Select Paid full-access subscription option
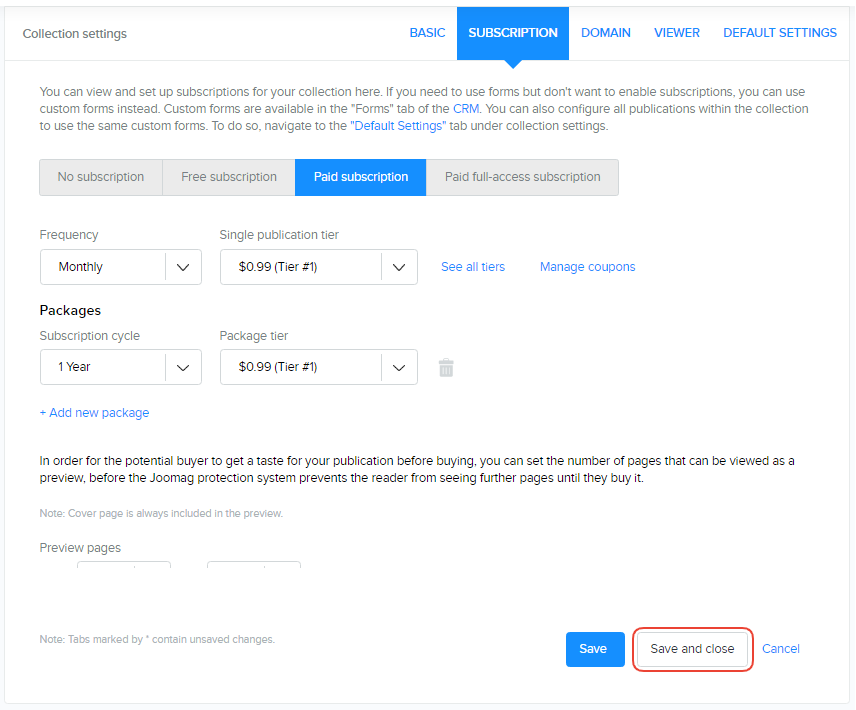 click(x=522, y=177)
